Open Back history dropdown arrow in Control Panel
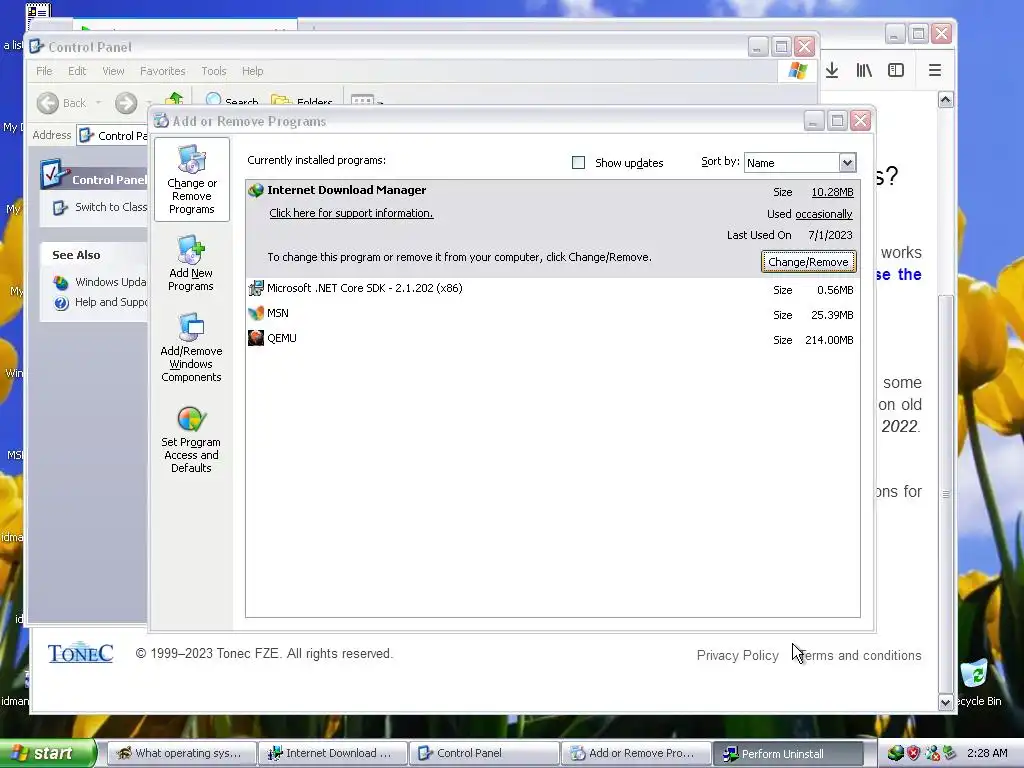This screenshot has height=768, width=1024. click(99, 103)
